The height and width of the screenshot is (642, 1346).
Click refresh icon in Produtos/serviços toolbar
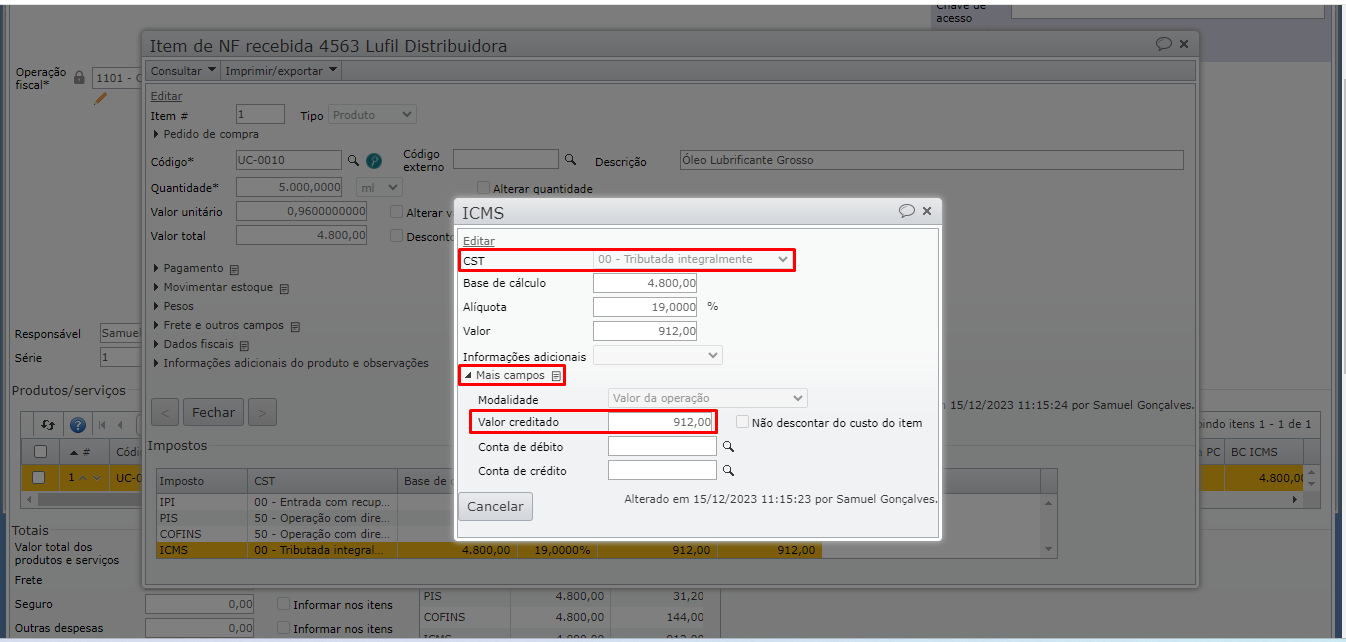pos(47,424)
